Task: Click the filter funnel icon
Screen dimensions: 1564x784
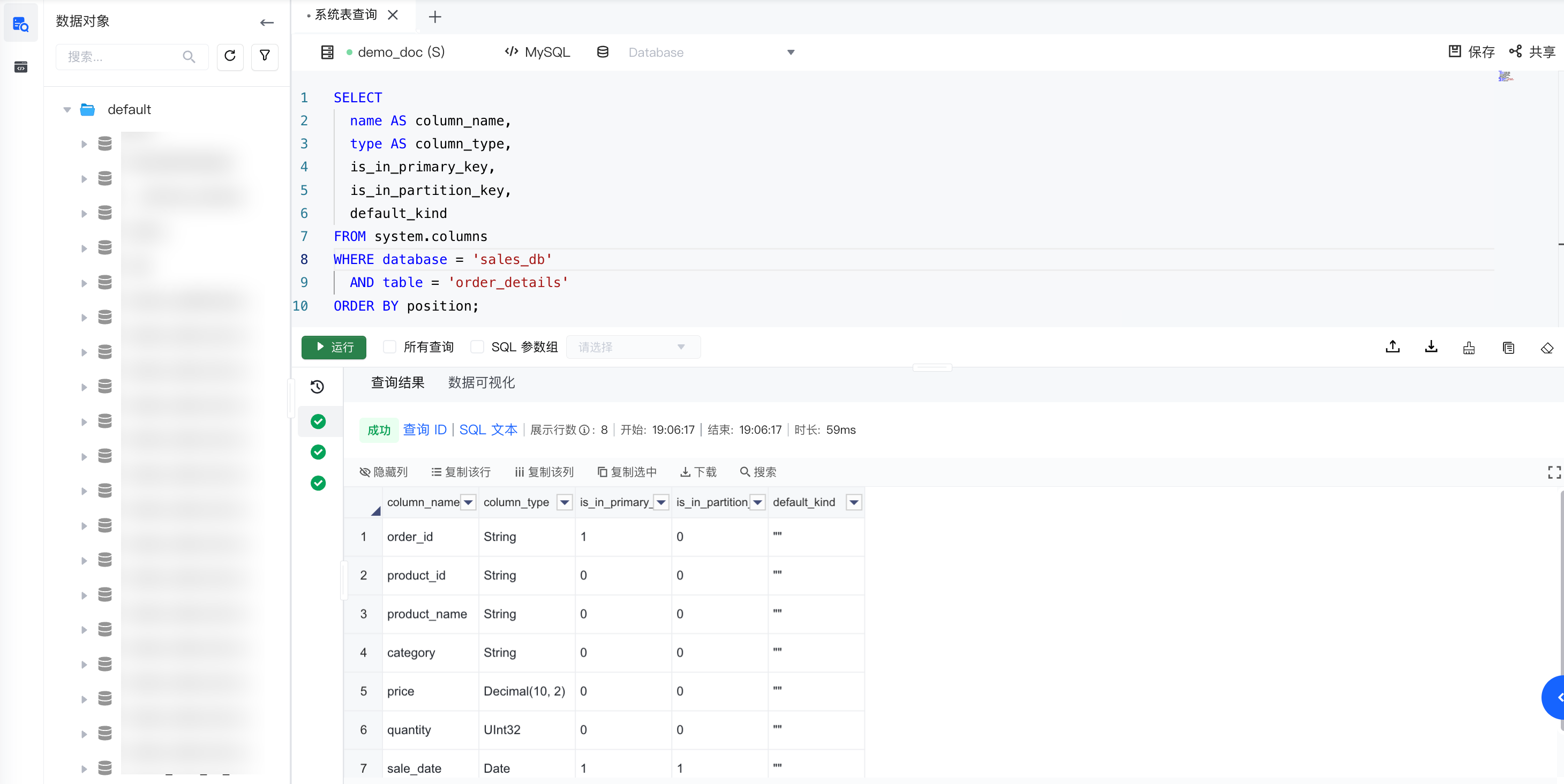Action: click(265, 56)
